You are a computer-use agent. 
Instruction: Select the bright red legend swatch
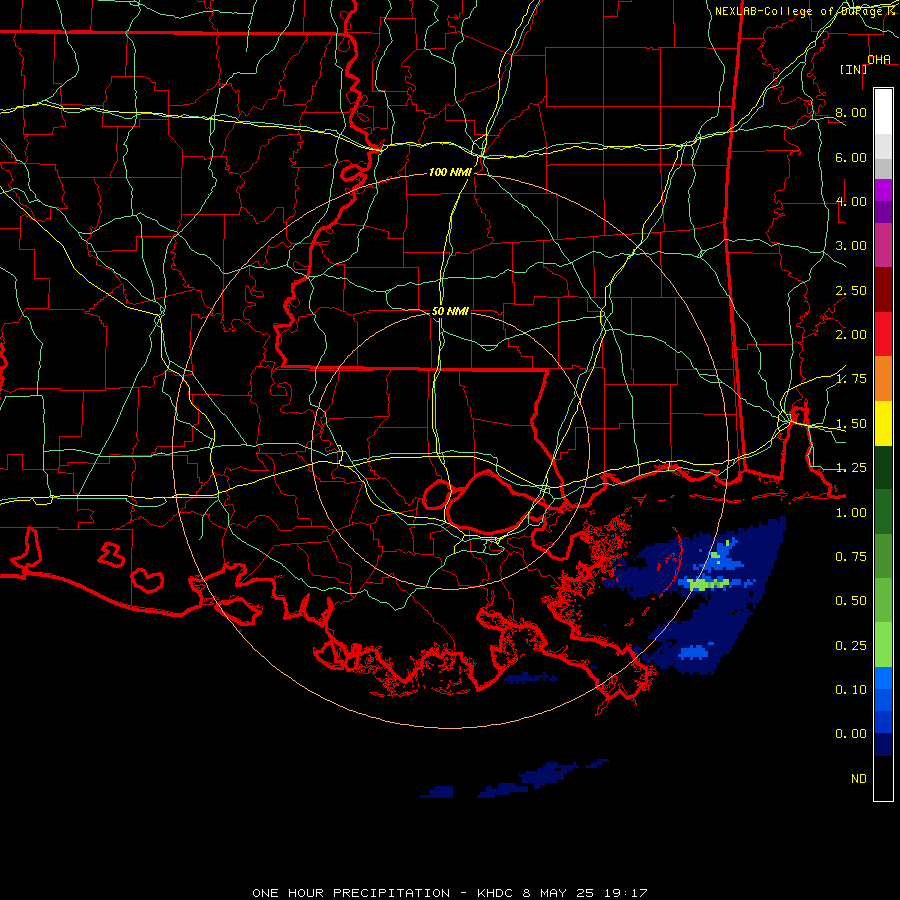click(x=883, y=334)
